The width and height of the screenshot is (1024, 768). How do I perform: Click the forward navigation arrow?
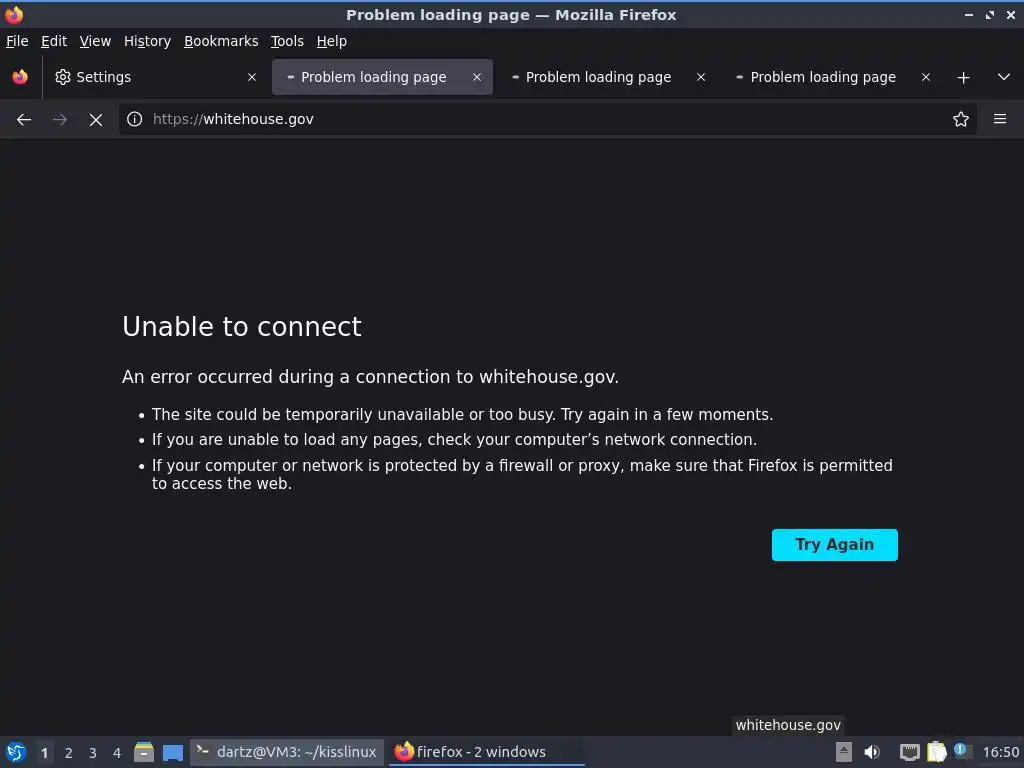(59, 120)
